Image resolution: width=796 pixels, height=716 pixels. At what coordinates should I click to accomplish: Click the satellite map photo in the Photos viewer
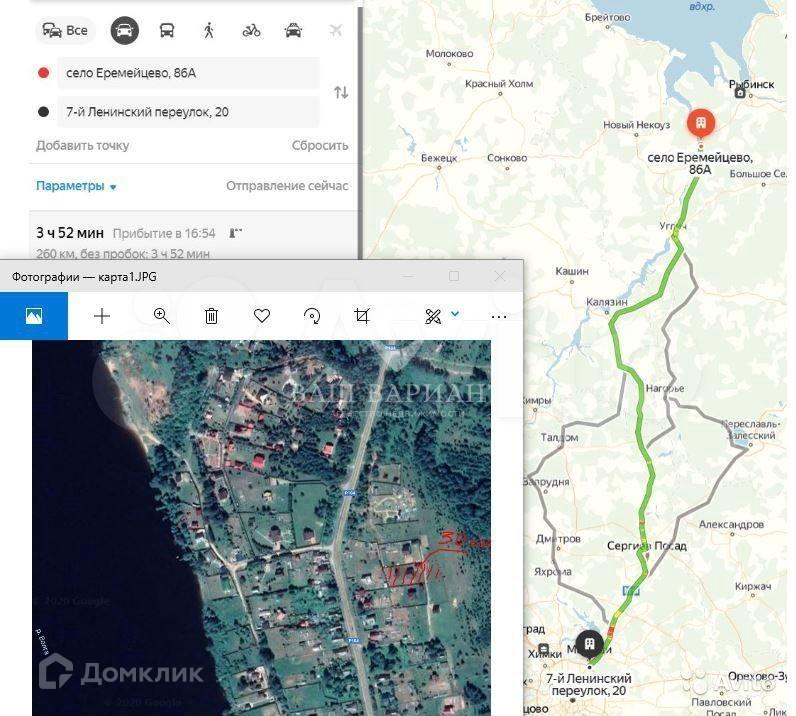point(261,528)
